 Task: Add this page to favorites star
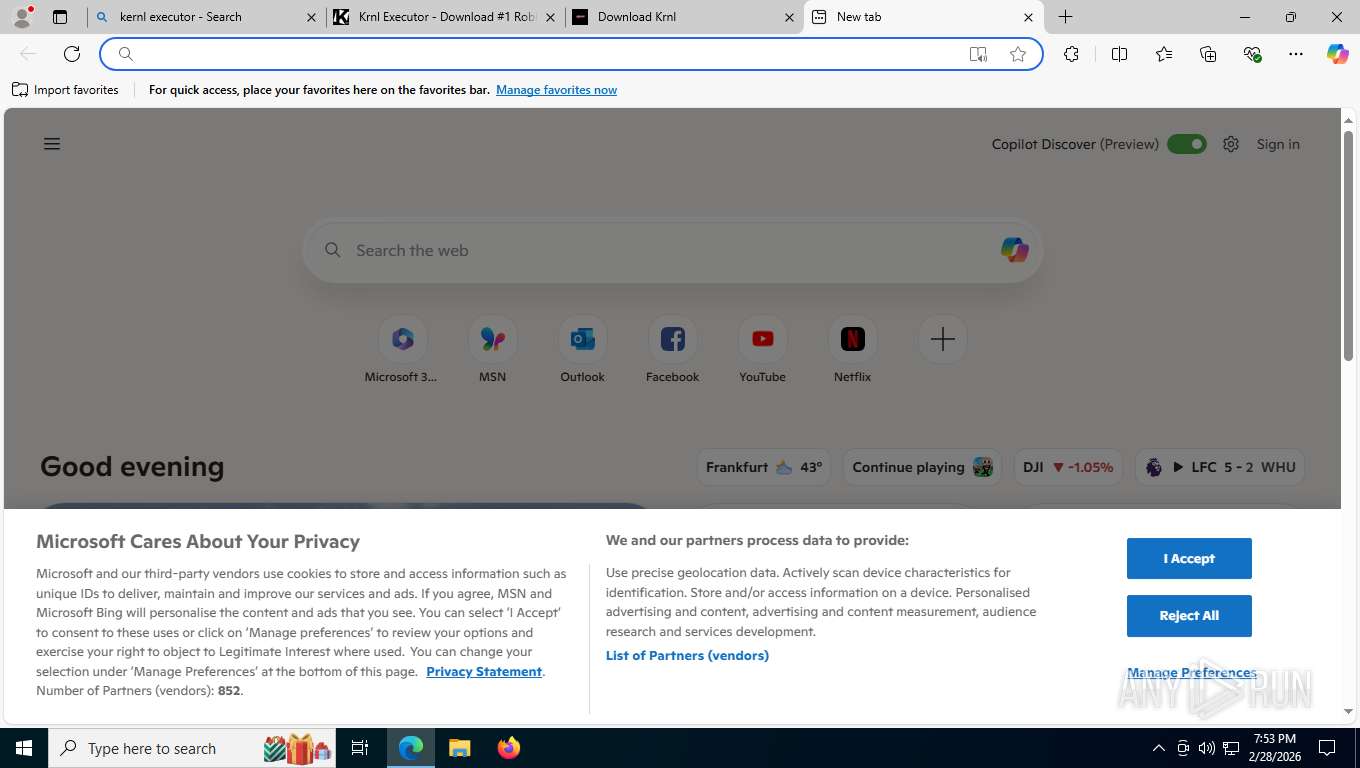(x=1018, y=54)
